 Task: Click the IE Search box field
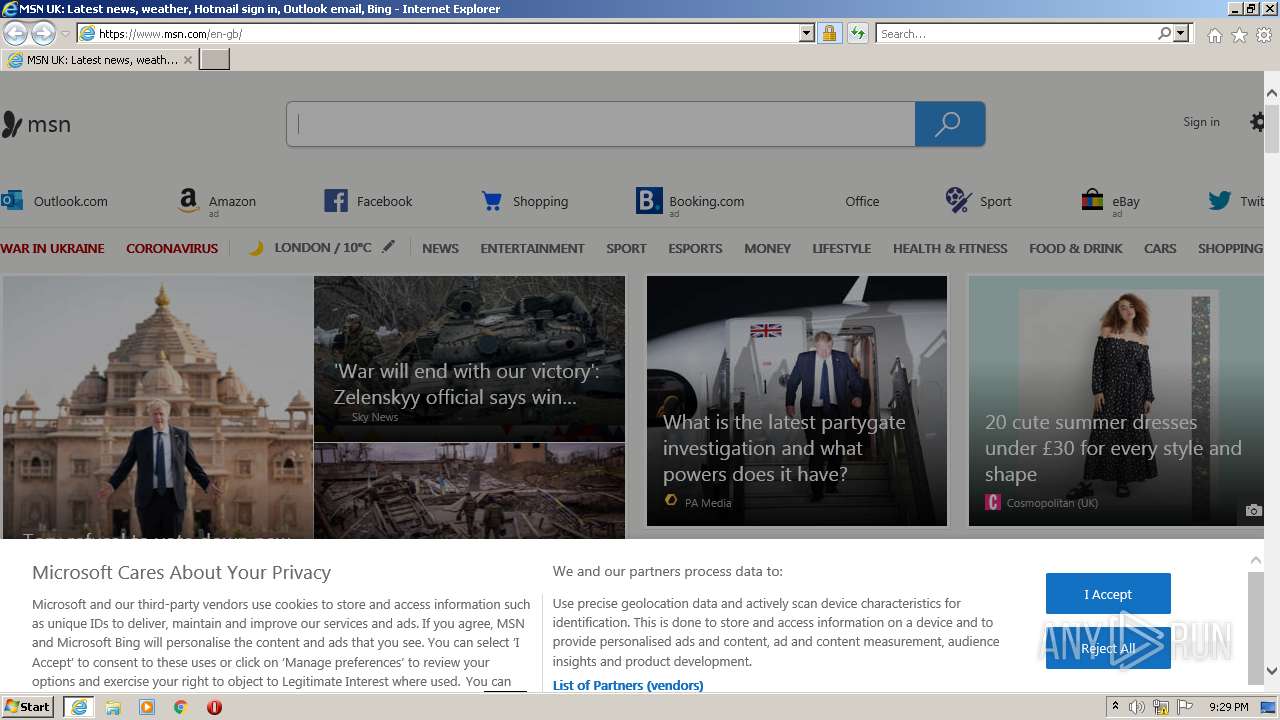(x=1016, y=33)
